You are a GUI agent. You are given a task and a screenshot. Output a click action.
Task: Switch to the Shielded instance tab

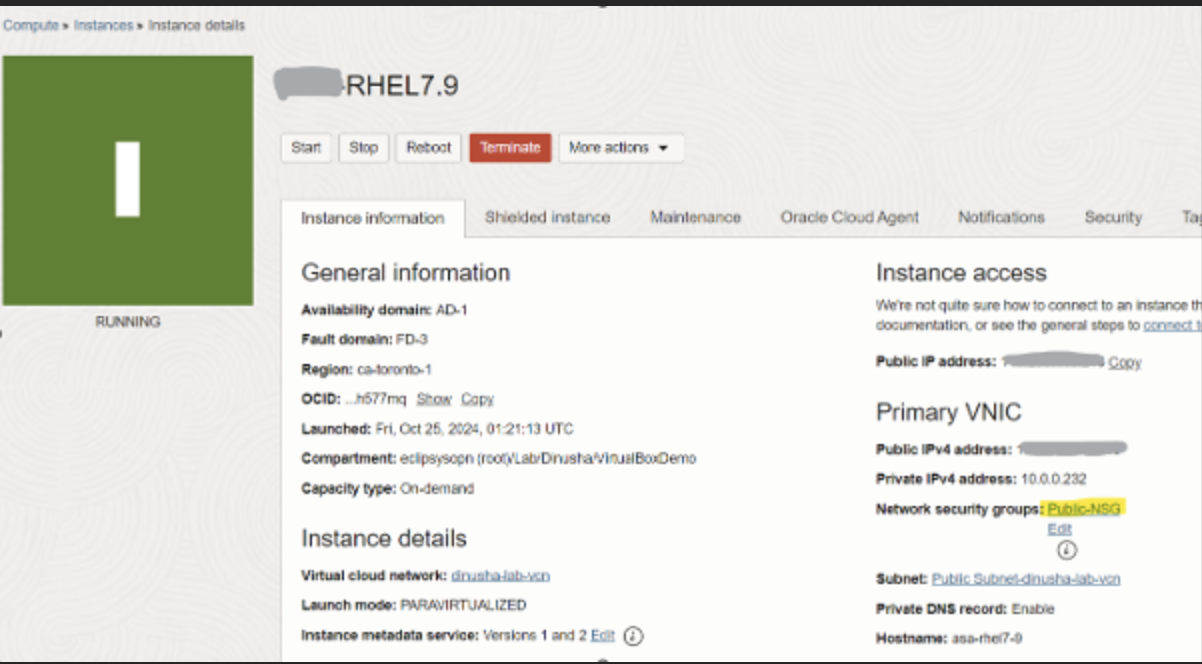click(x=547, y=217)
